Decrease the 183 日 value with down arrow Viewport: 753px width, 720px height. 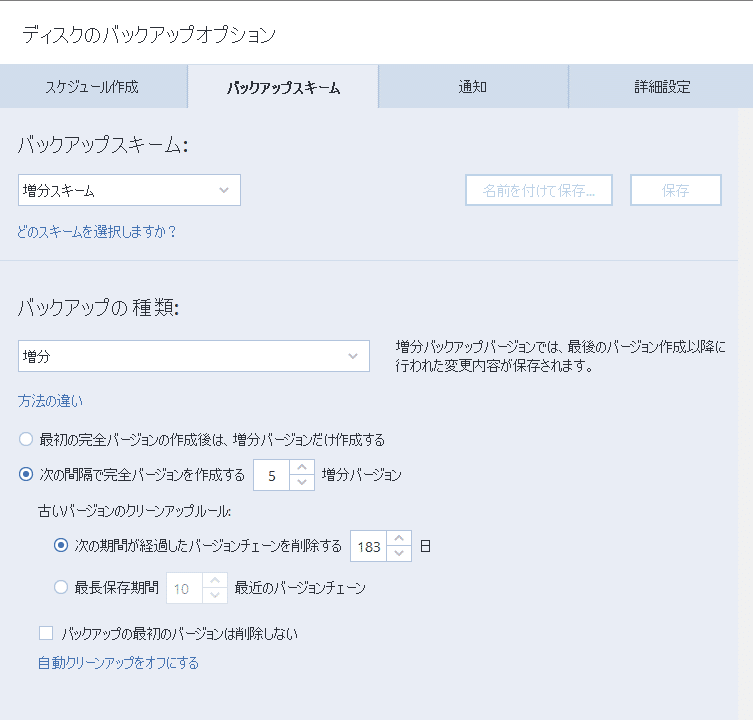[x=399, y=553]
